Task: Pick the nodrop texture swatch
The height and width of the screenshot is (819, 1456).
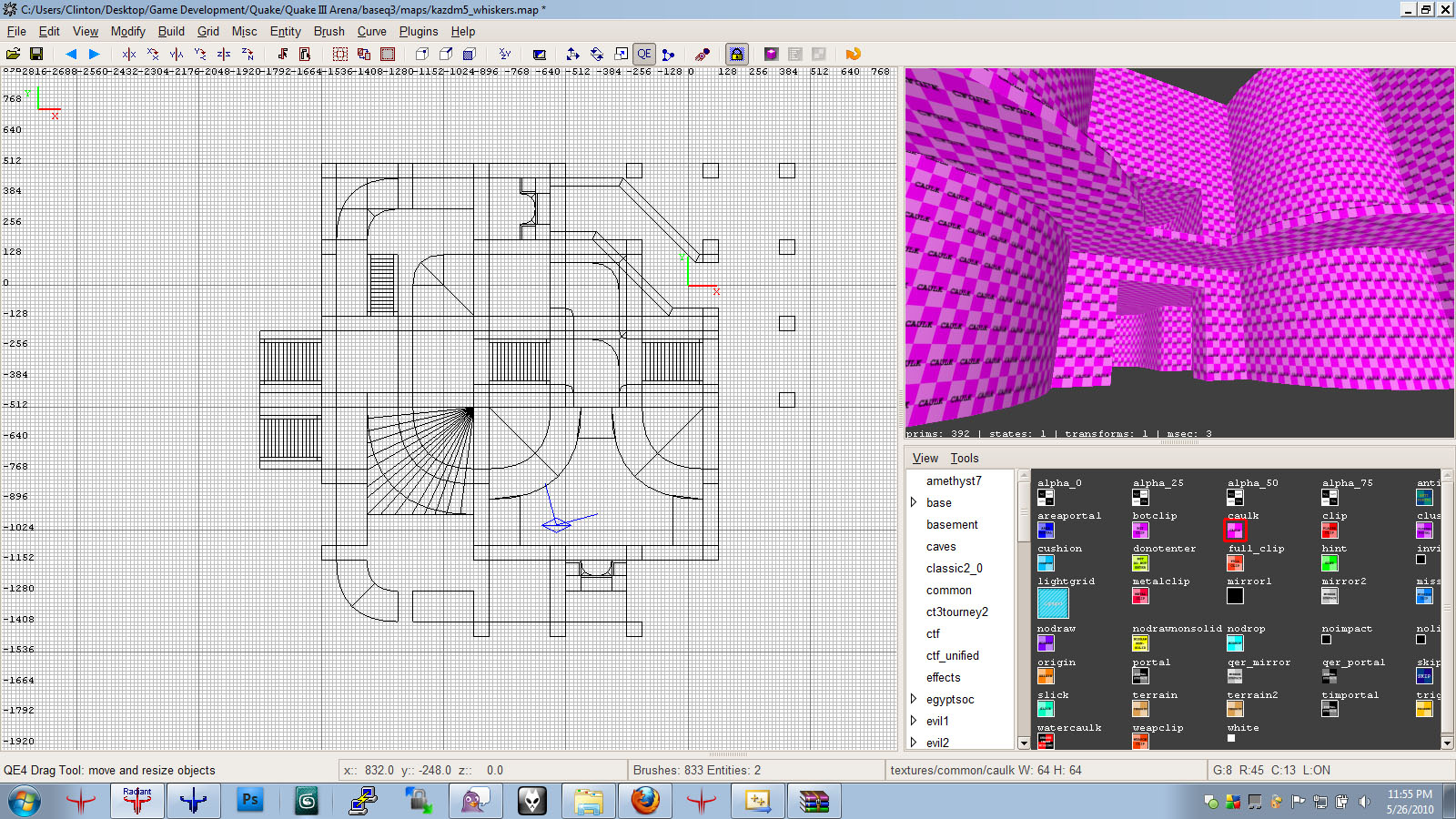Action: tap(1235, 643)
